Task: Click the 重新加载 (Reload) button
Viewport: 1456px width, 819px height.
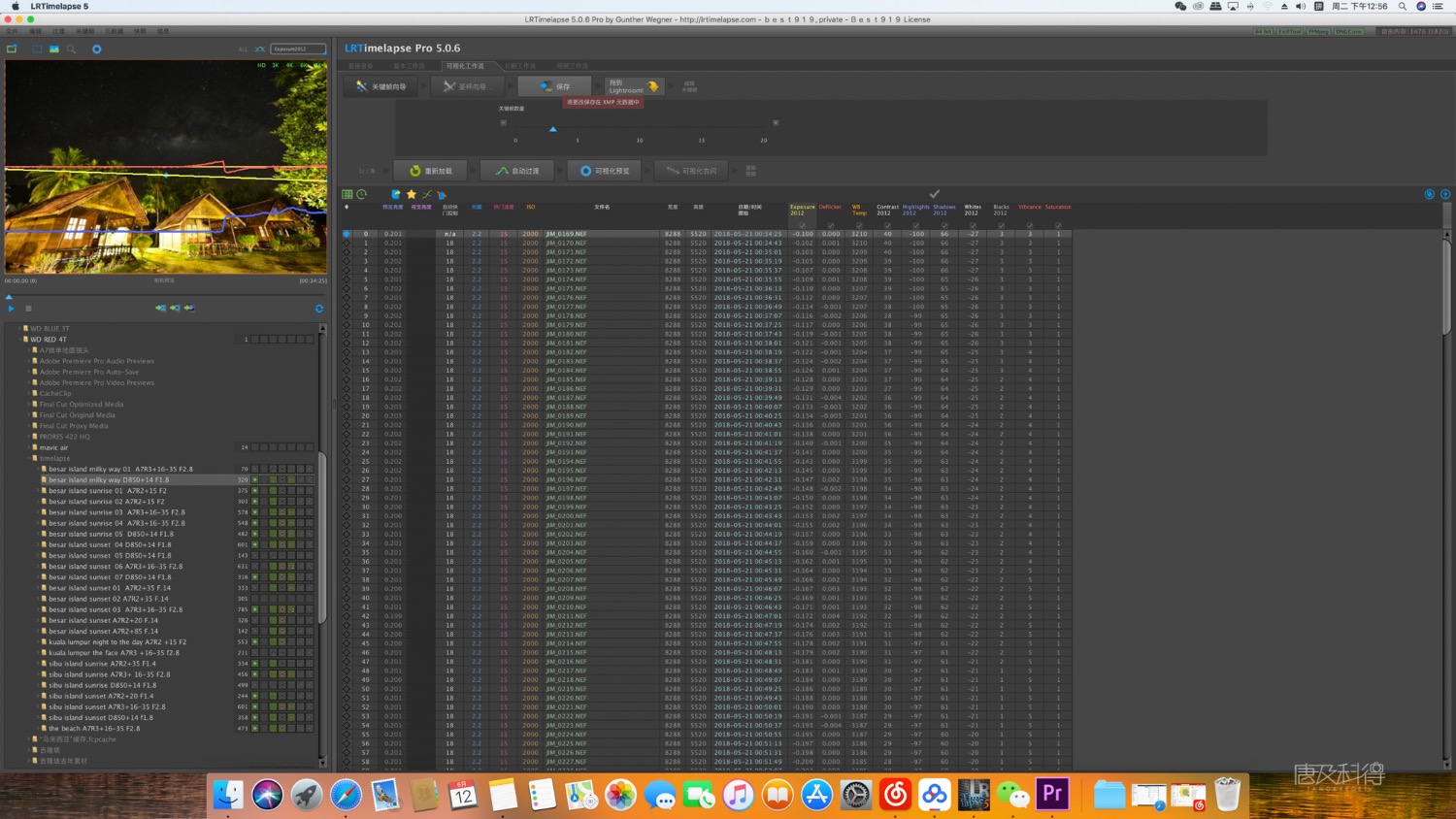Action: 431,171
